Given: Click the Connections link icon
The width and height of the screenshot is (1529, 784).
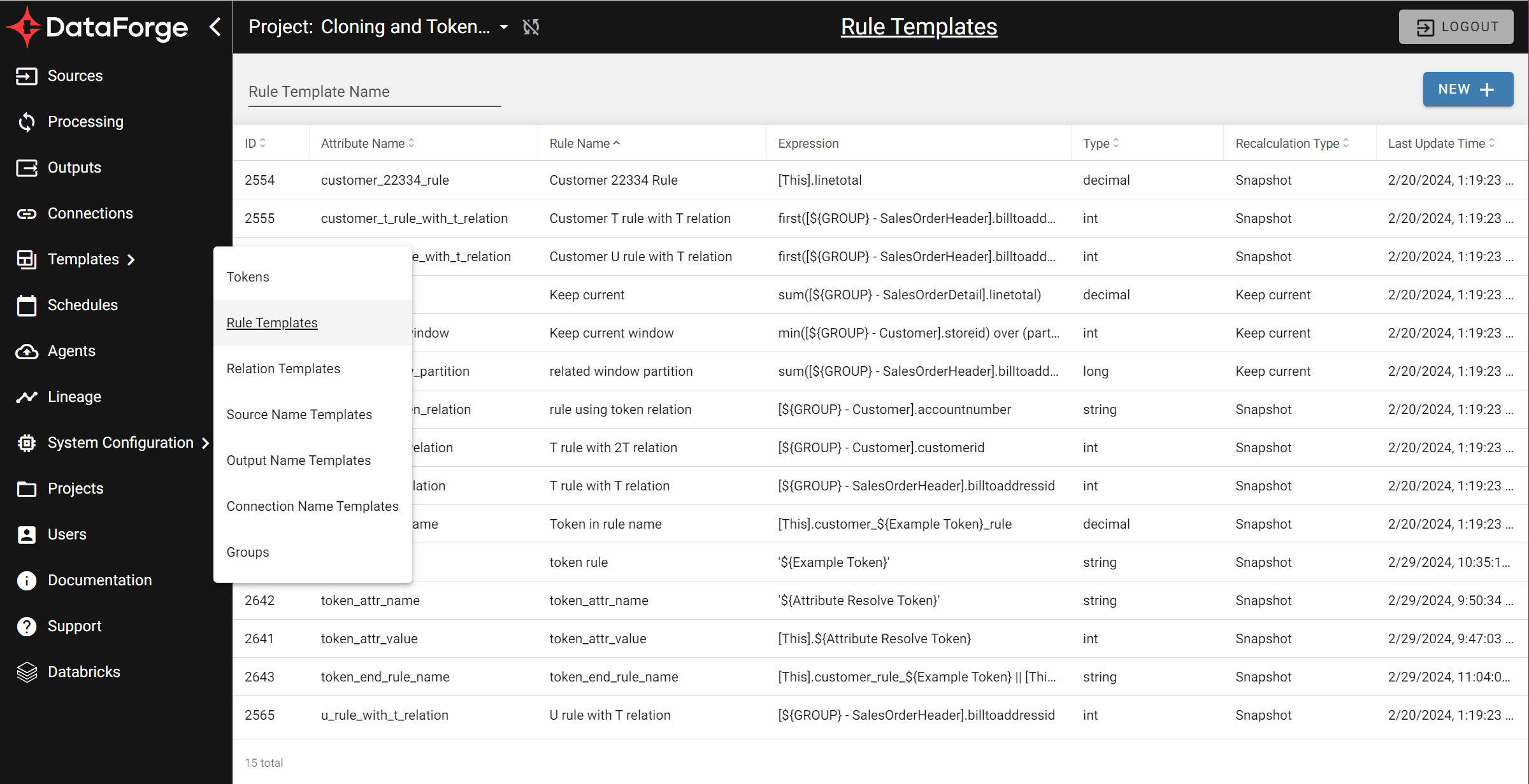Looking at the screenshot, I should click(26, 213).
